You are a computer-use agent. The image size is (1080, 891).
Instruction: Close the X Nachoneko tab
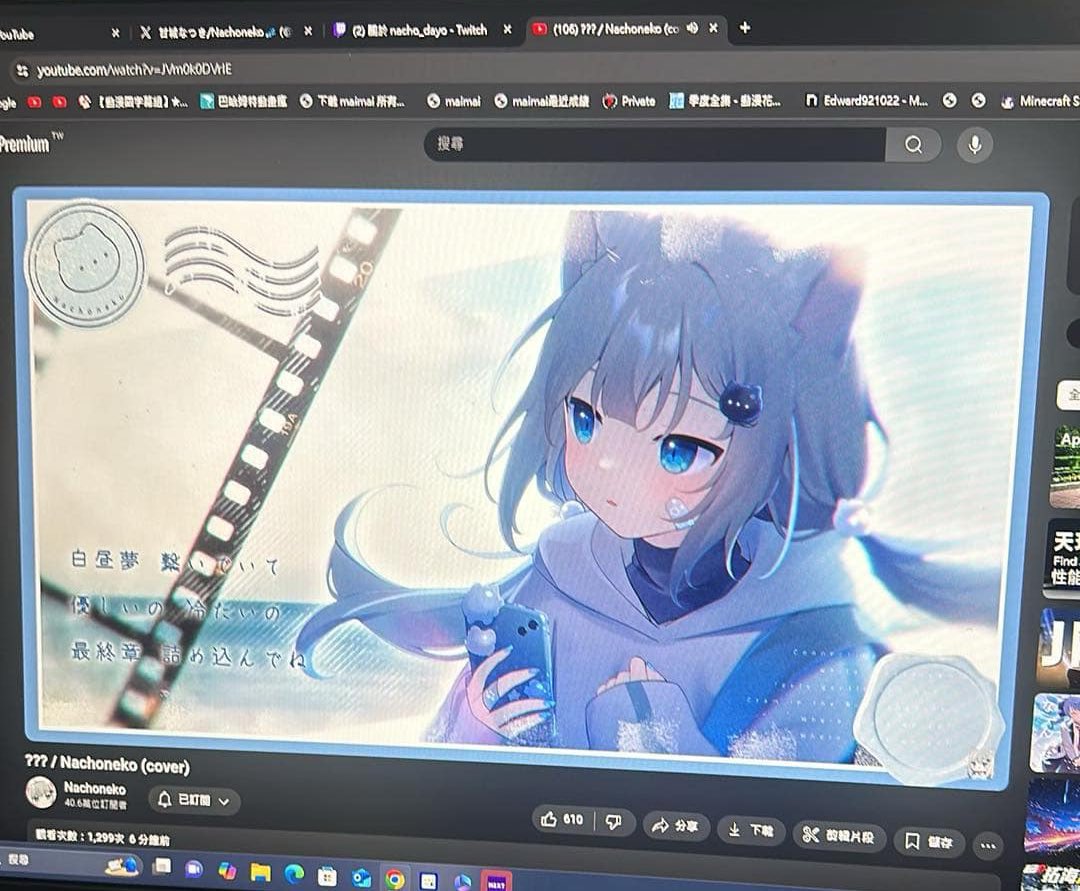308,31
